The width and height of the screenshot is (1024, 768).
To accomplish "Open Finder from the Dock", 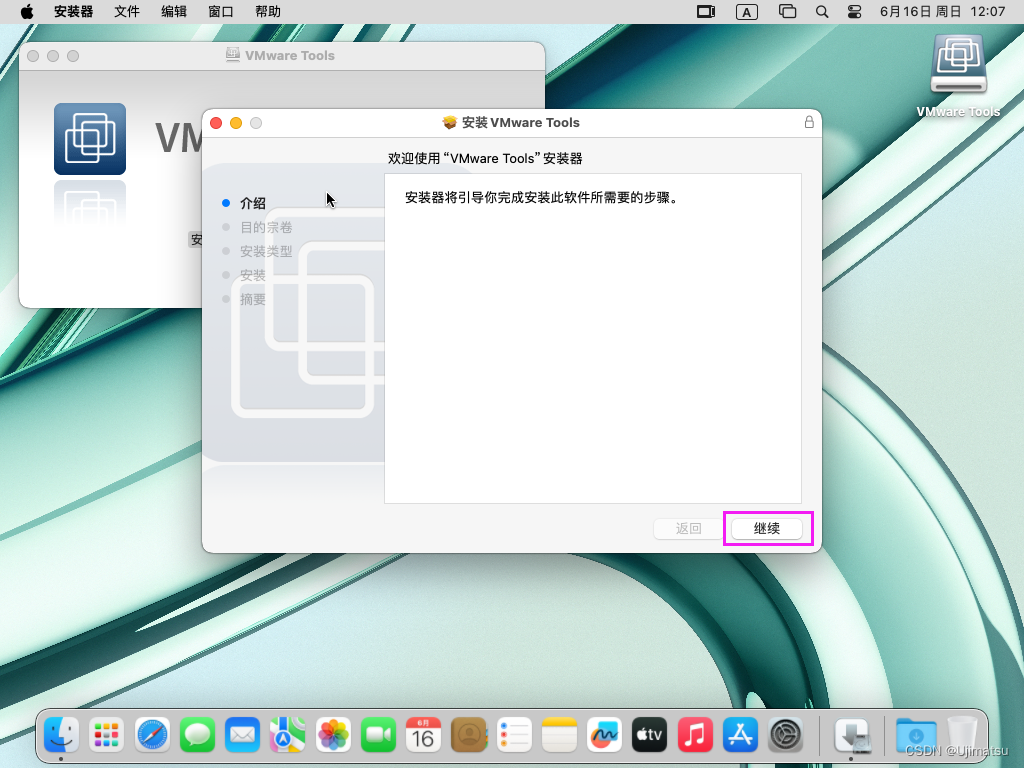I will (x=61, y=735).
